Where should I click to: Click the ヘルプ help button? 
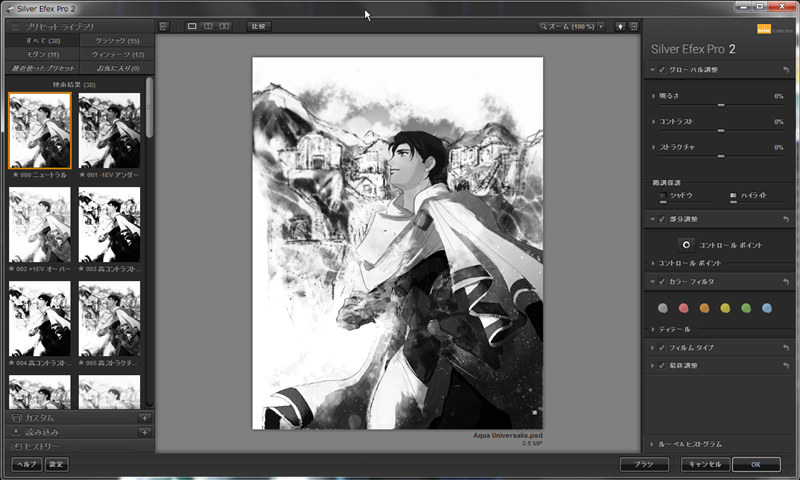[x=27, y=464]
